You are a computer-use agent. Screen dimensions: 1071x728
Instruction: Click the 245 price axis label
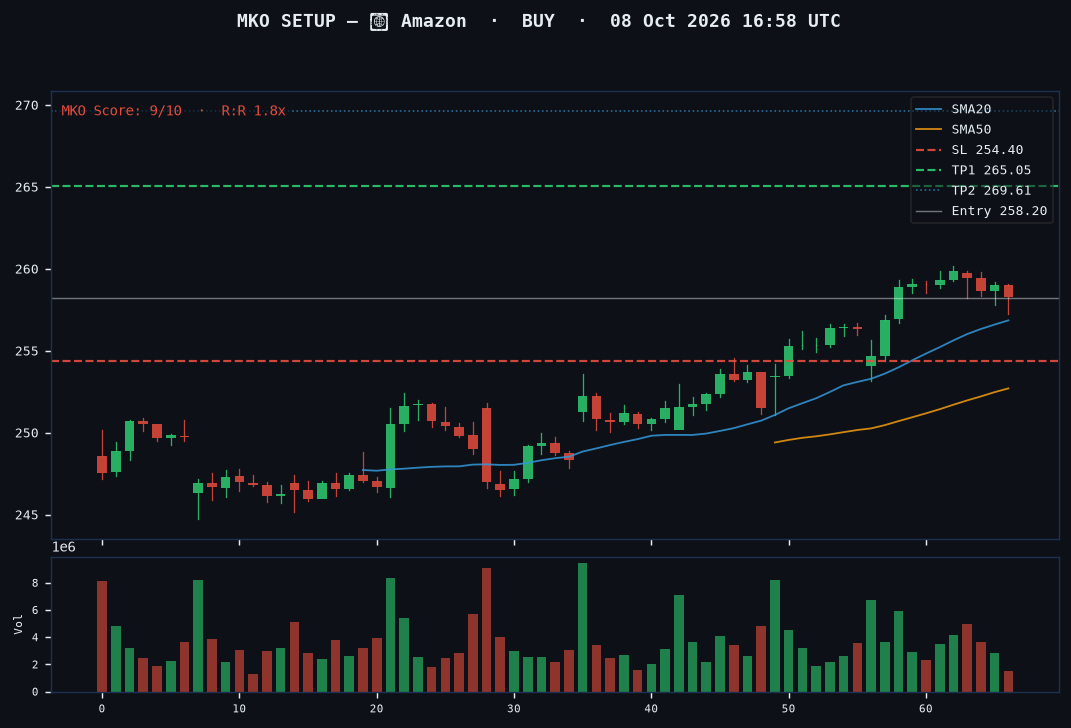(27, 516)
